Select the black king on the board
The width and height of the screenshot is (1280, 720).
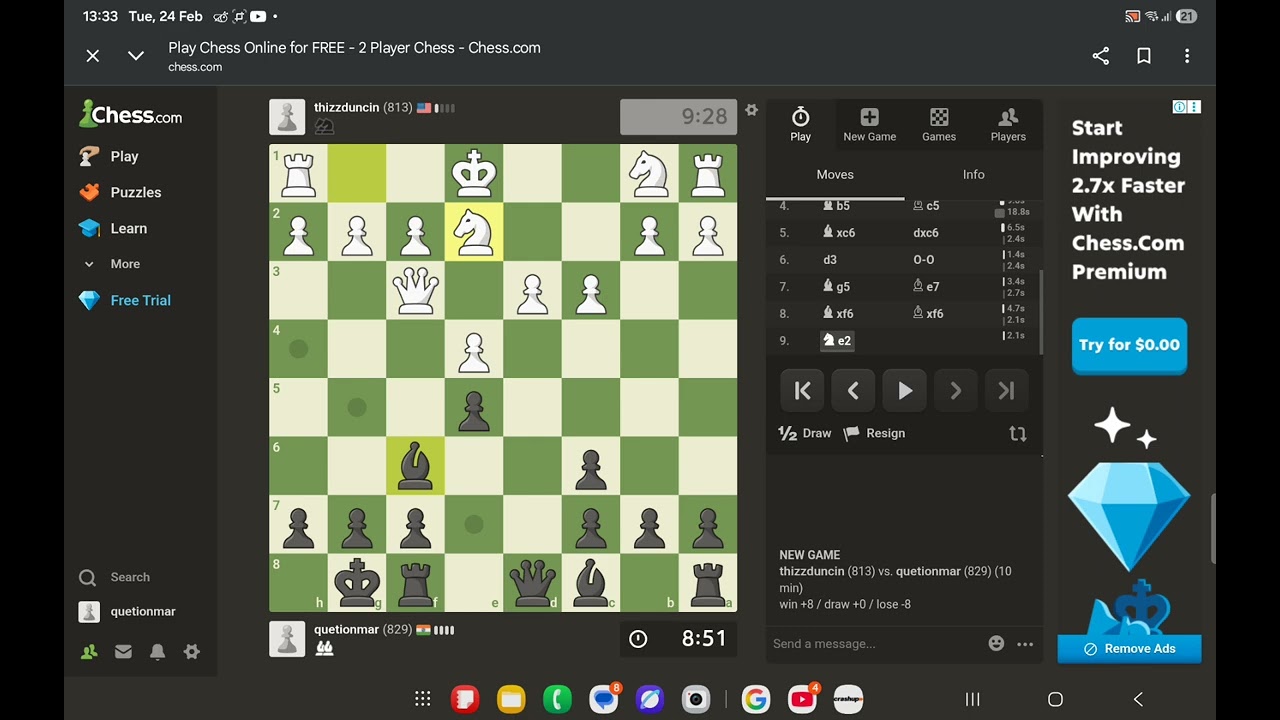[357, 583]
